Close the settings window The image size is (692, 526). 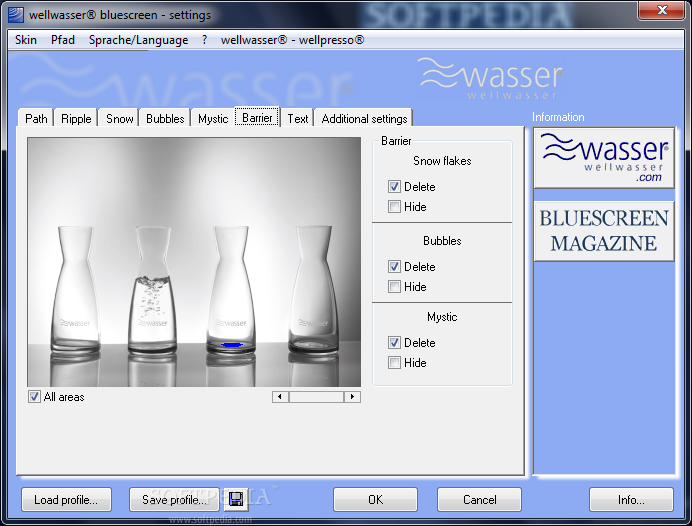(662, 10)
